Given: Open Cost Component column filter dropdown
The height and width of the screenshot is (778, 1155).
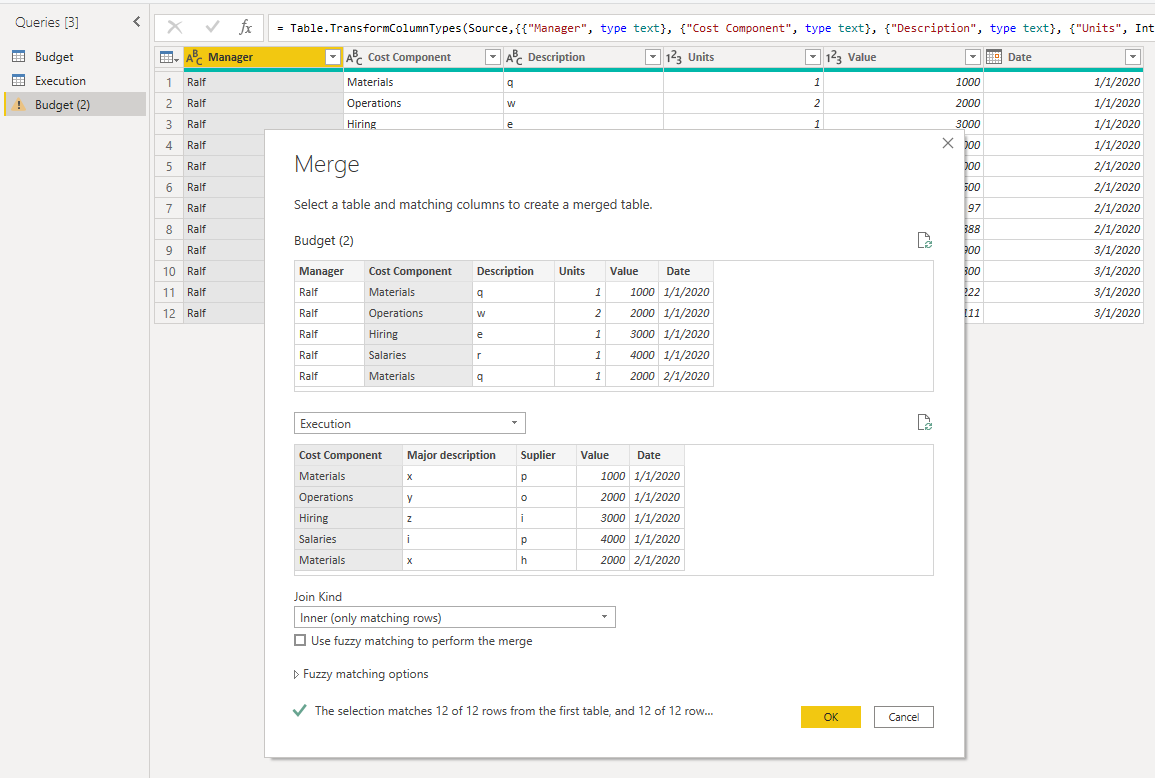Looking at the screenshot, I should 493,57.
